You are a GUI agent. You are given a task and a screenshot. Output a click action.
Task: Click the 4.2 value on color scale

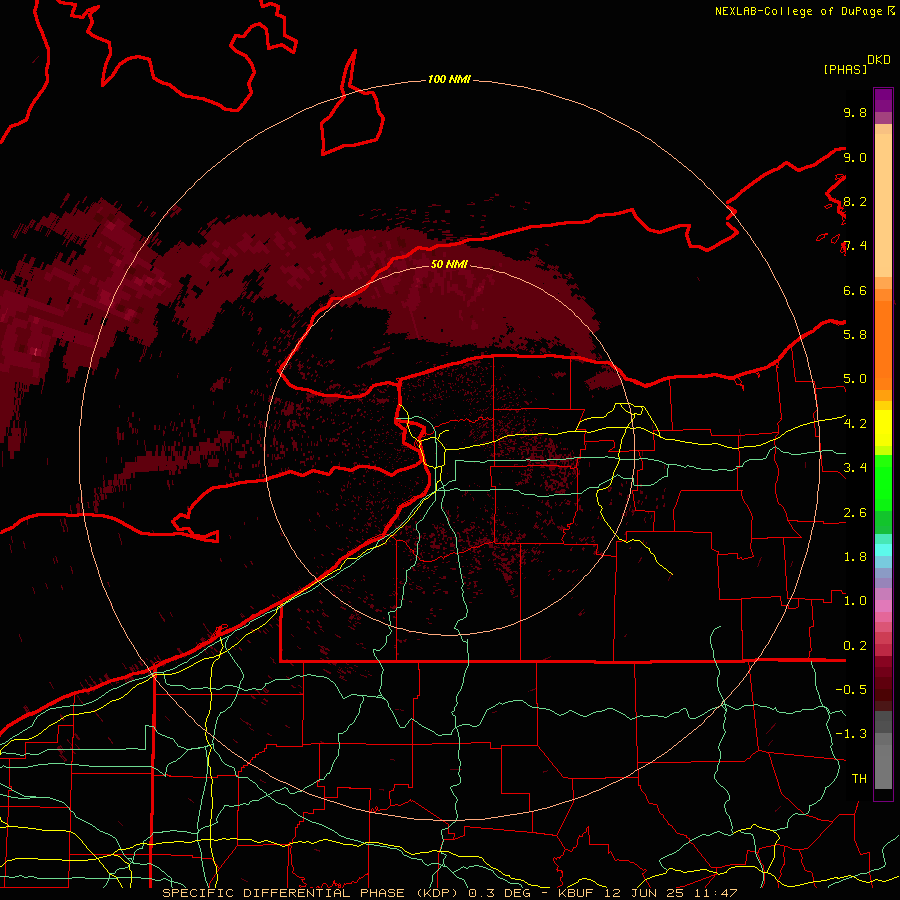click(x=855, y=424)
